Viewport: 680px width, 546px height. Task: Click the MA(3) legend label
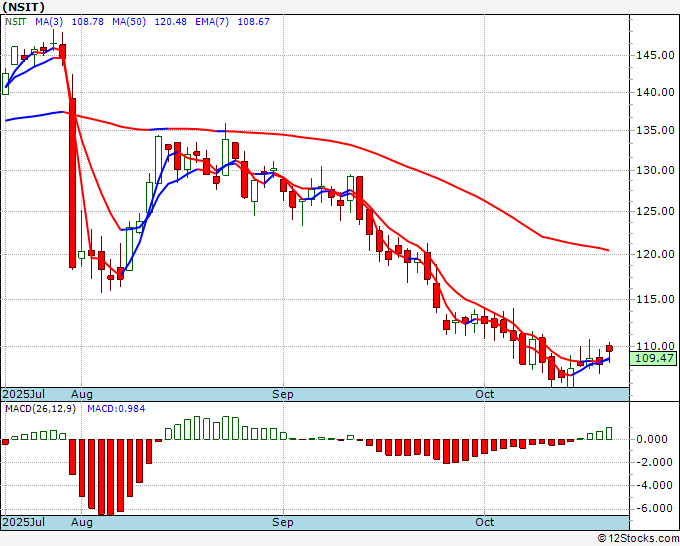point(49,22)
